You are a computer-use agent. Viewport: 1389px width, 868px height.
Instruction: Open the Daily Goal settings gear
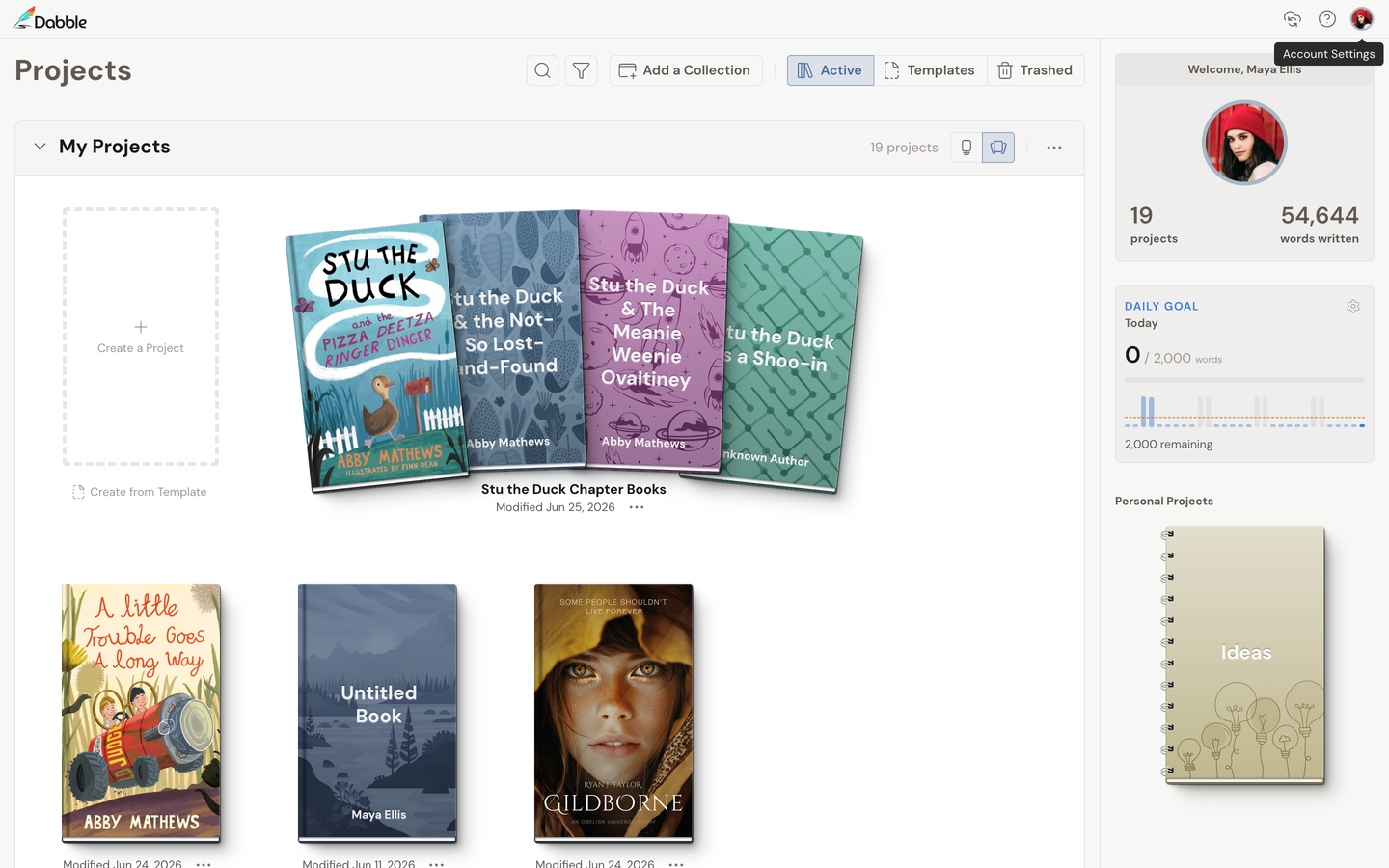[x=1353, y=306]
